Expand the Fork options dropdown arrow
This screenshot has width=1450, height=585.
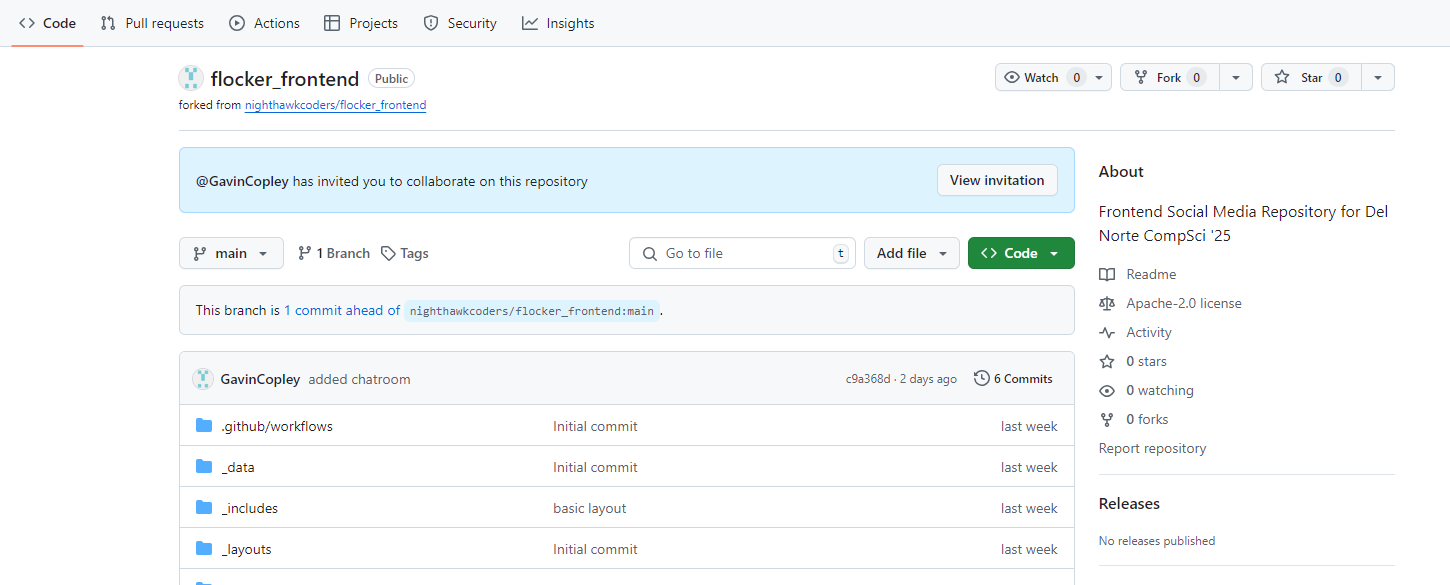coord(1236,77)
